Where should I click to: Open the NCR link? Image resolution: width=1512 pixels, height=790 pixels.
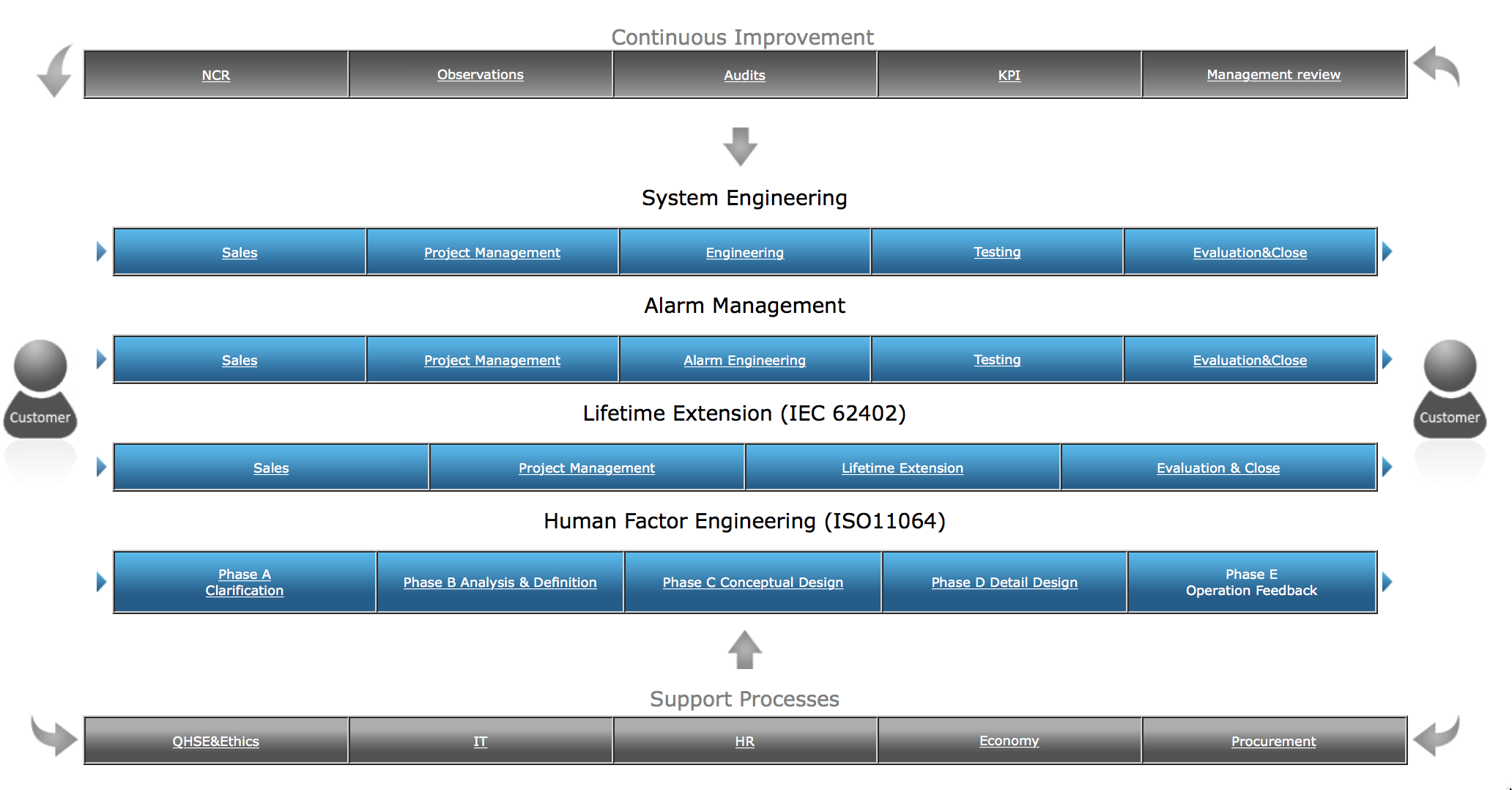coord(216,75)
